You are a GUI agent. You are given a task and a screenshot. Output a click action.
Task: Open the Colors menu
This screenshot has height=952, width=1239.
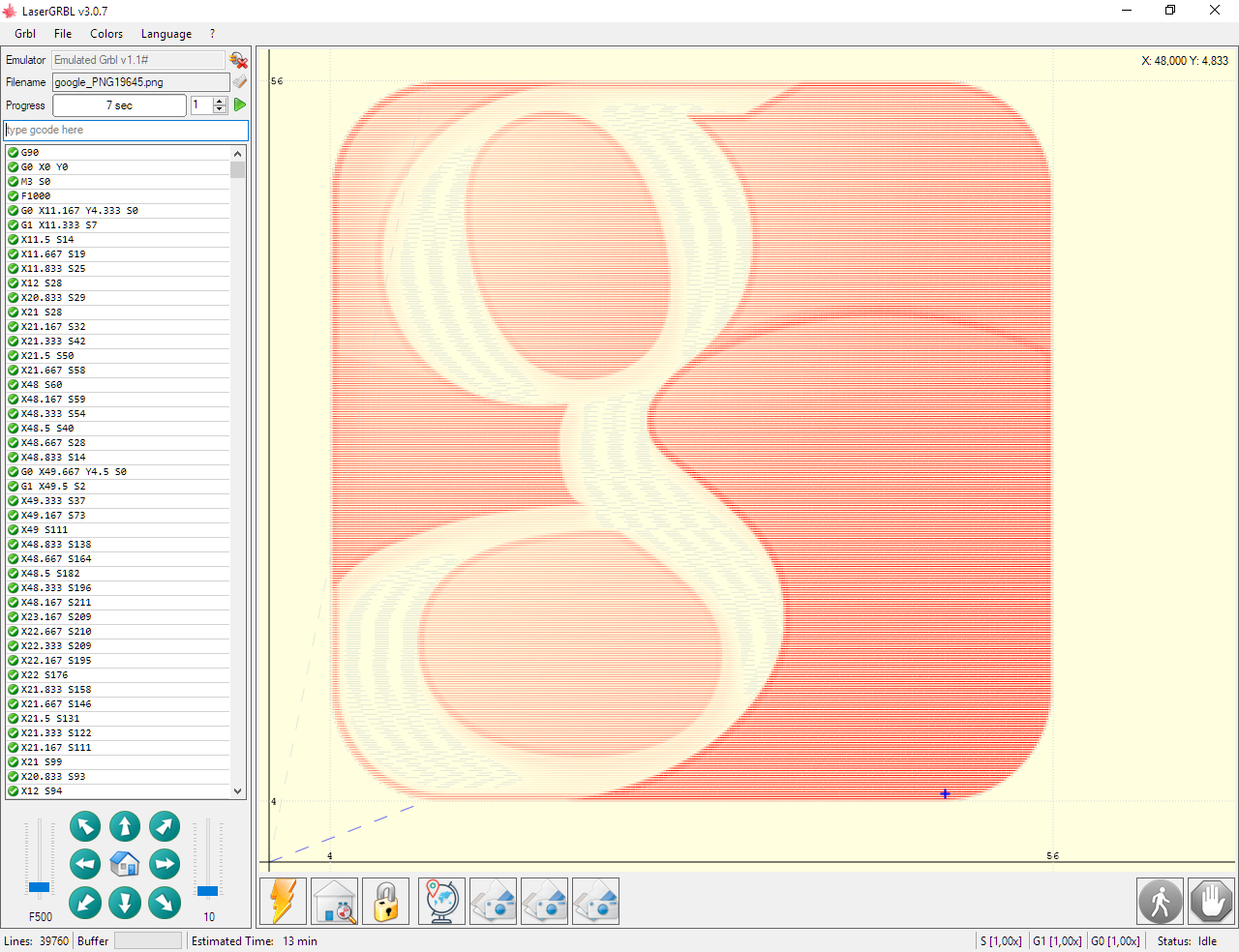[x=106, y=34]
